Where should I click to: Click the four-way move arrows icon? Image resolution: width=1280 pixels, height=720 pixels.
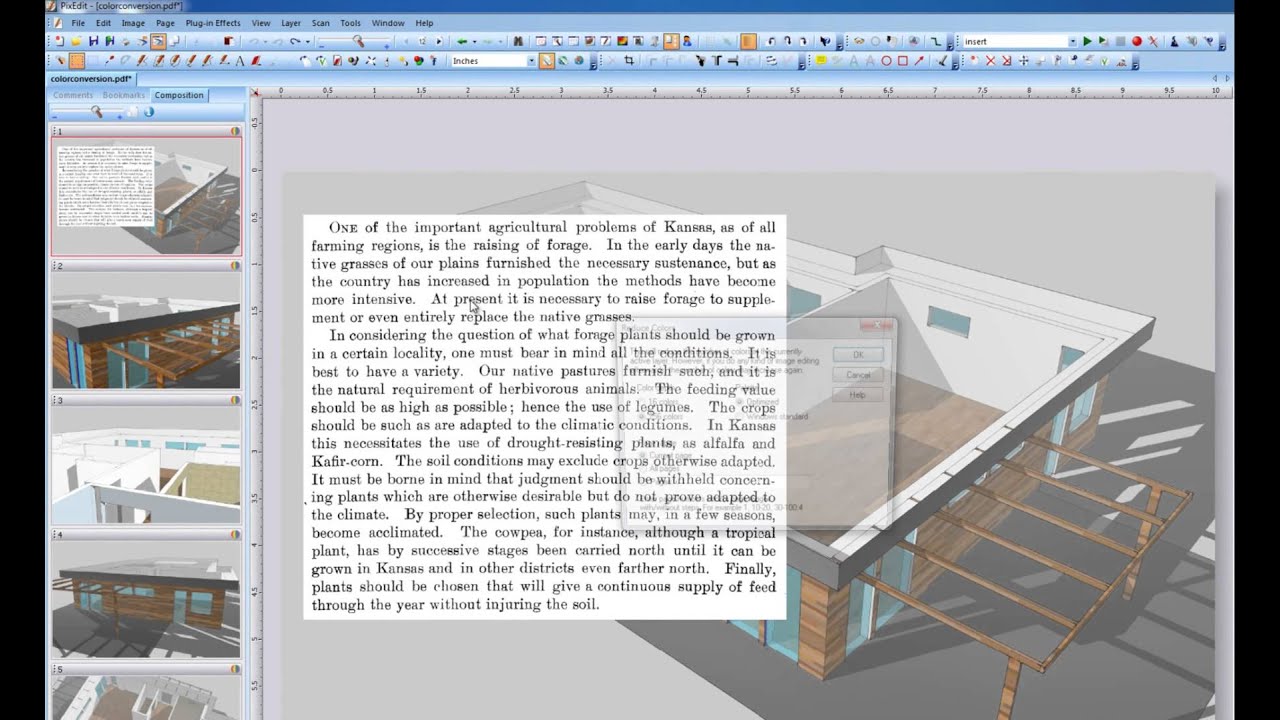pyautogui.click(x=1024, y=61)
